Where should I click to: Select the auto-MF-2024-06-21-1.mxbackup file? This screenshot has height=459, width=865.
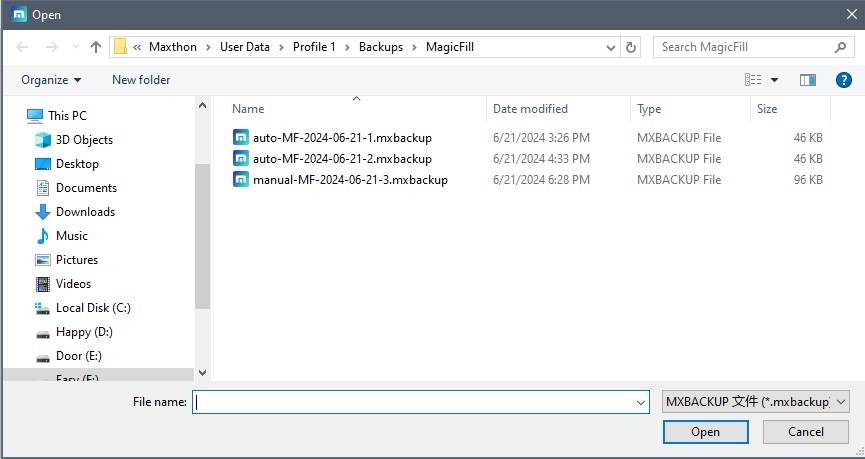click(342, 138)
